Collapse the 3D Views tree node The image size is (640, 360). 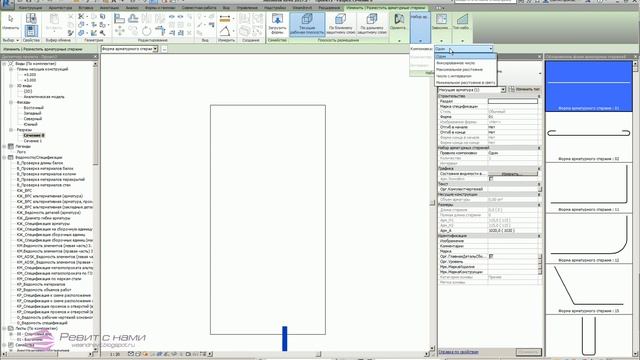pos(11,86)
